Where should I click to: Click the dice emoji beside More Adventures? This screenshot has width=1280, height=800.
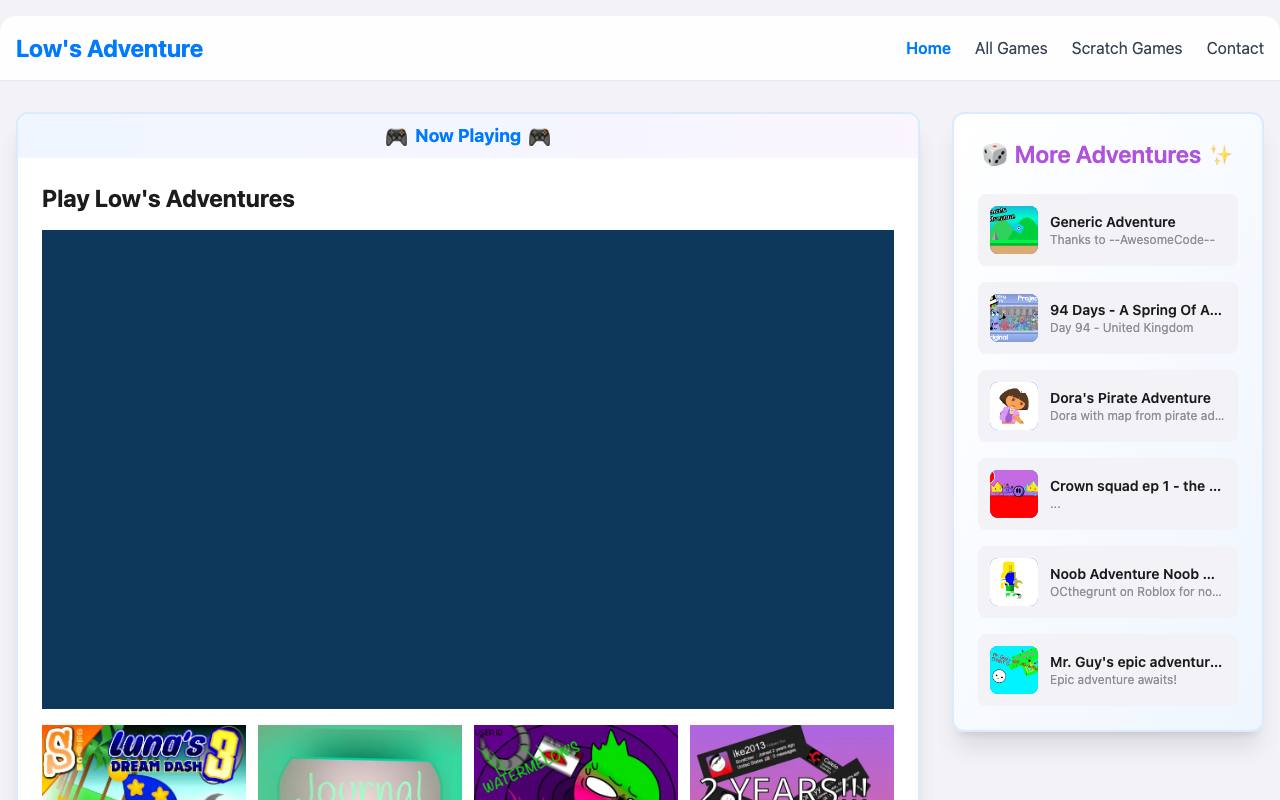tap(995, 155)
